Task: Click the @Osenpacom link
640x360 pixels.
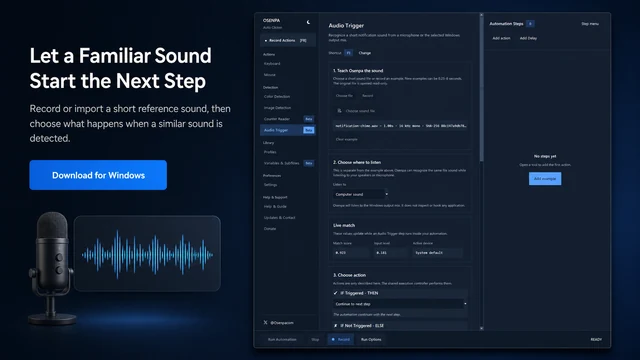Action: [282, 323]
